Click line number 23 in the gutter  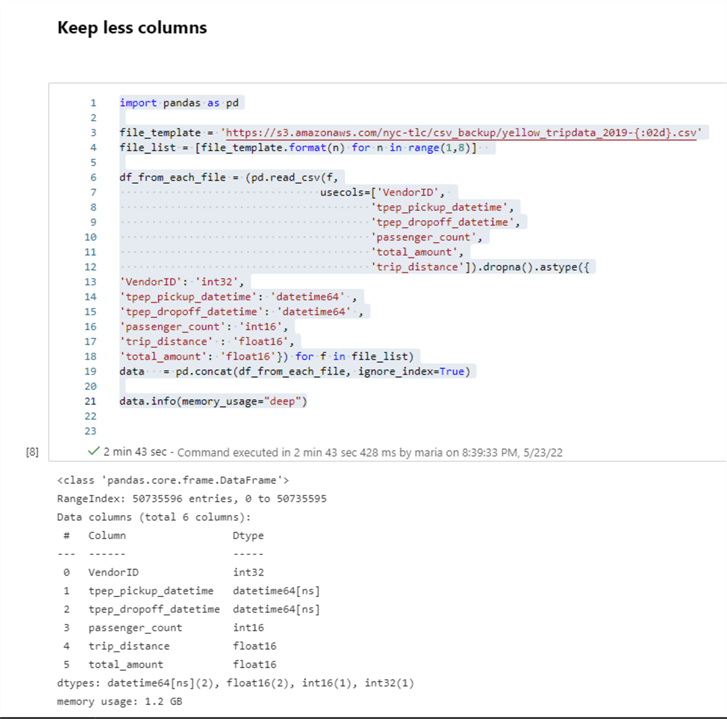point(90,431)
